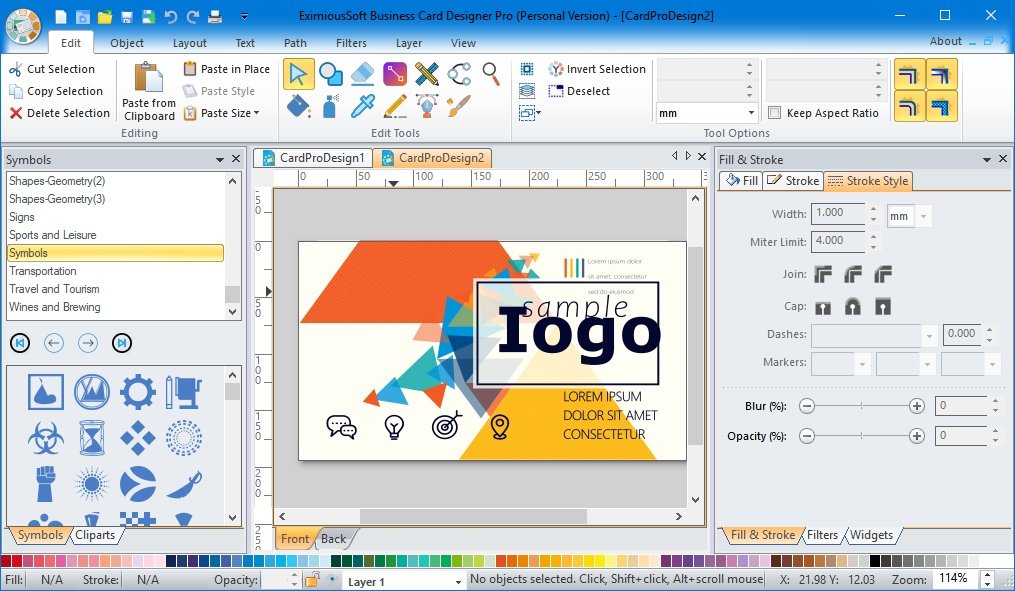
Task: Open Layer 1 dropdown in status bar
Action: point(458,582)
